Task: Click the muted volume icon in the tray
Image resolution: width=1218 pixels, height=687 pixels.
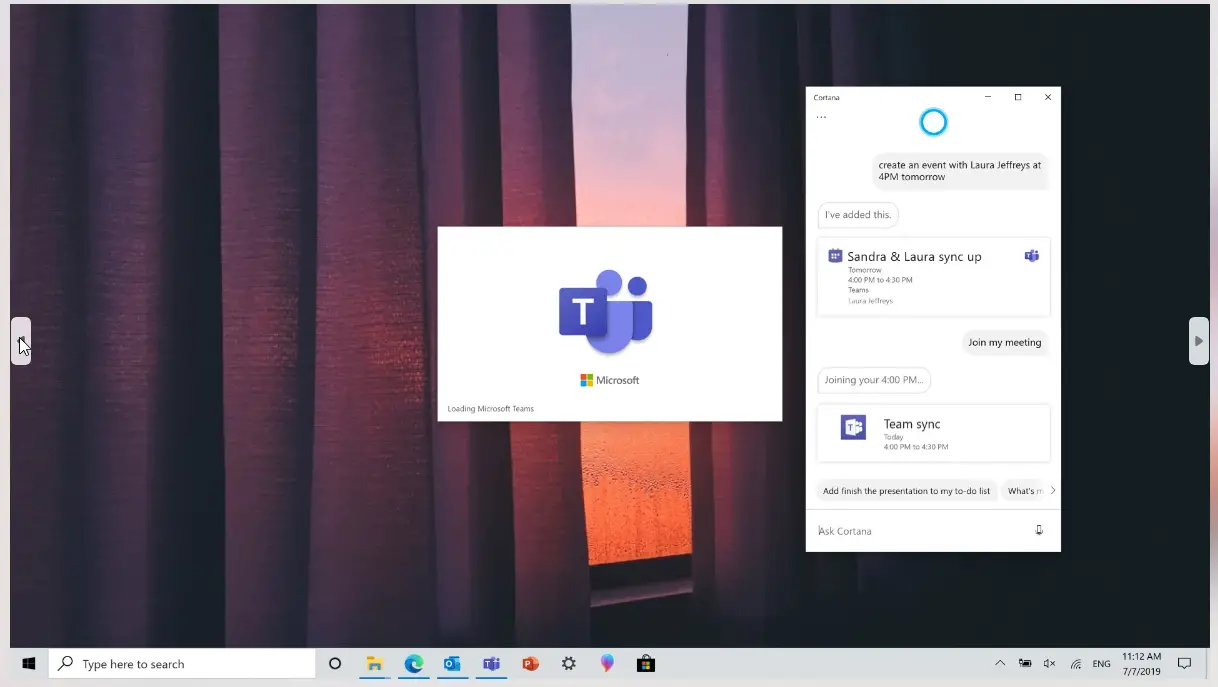Action: coord(1050,663)
